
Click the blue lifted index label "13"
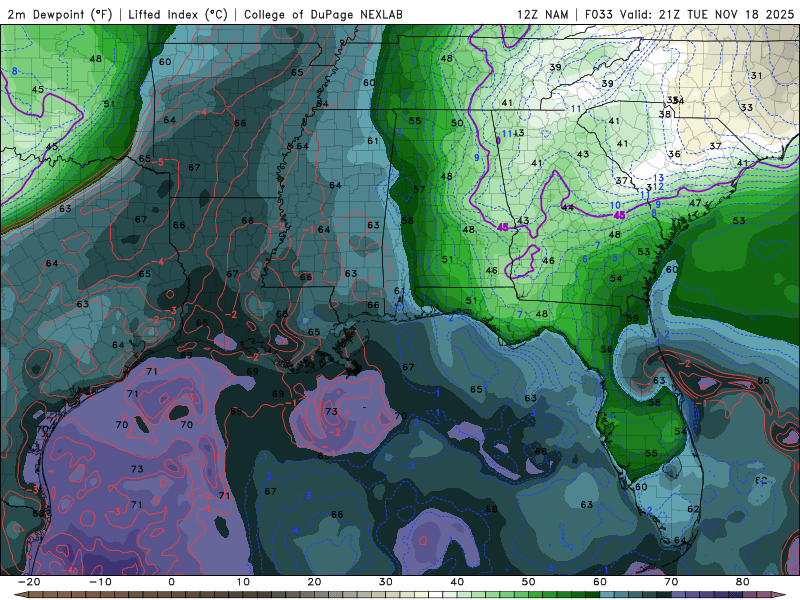(x=658, y=178)
